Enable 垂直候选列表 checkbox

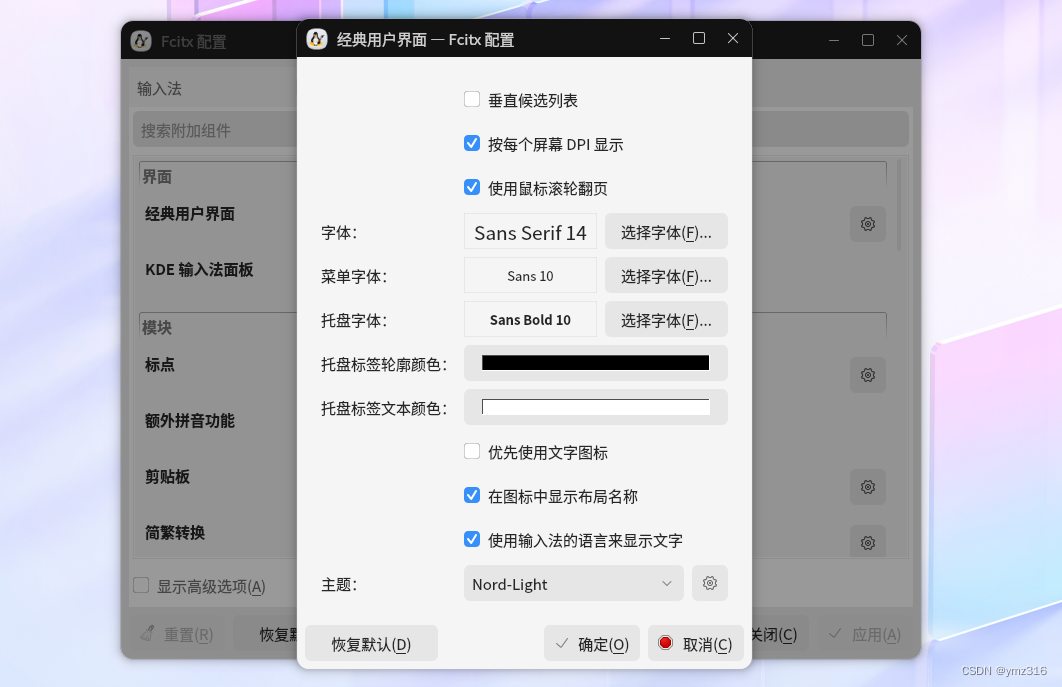[472, 100]
